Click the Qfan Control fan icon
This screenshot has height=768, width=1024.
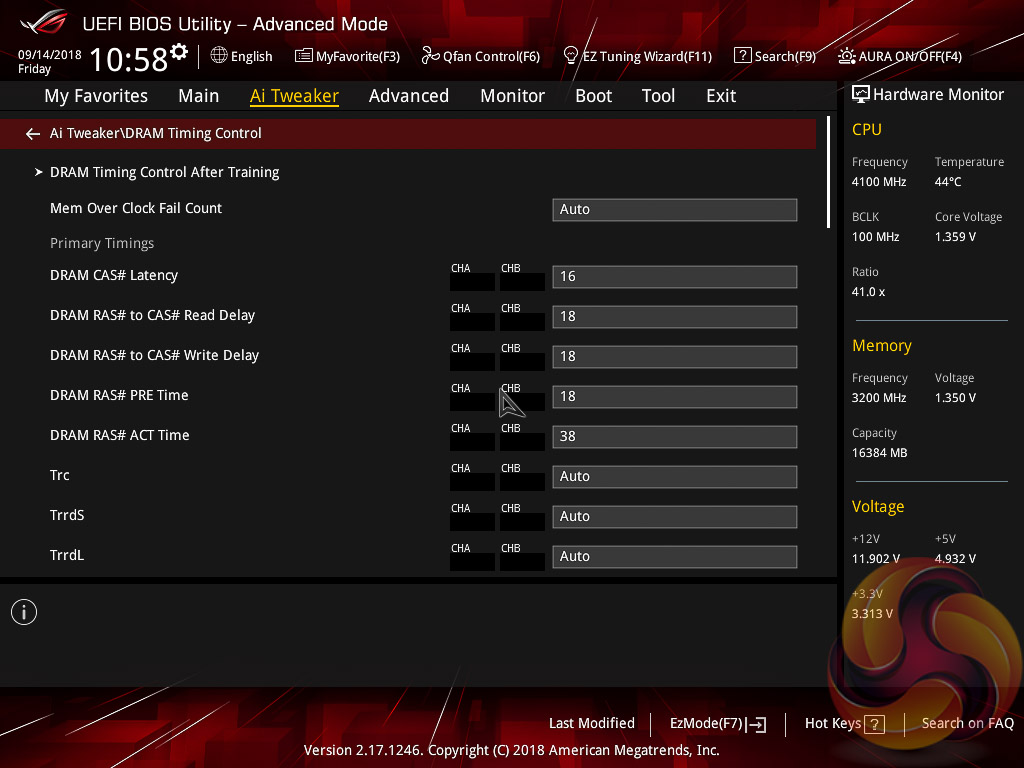pos(430,56)
